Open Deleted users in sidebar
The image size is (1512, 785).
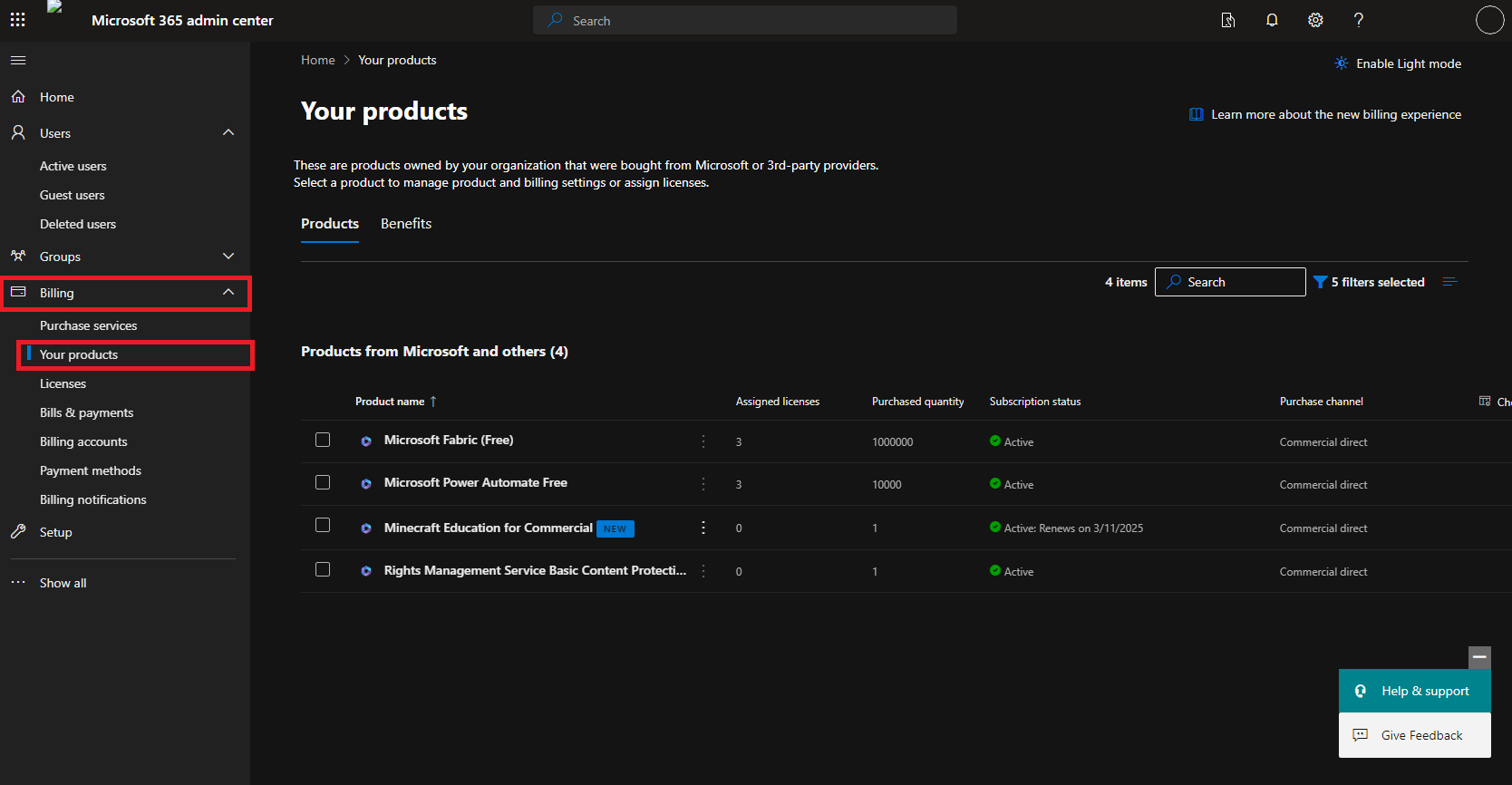coord(78,224)
